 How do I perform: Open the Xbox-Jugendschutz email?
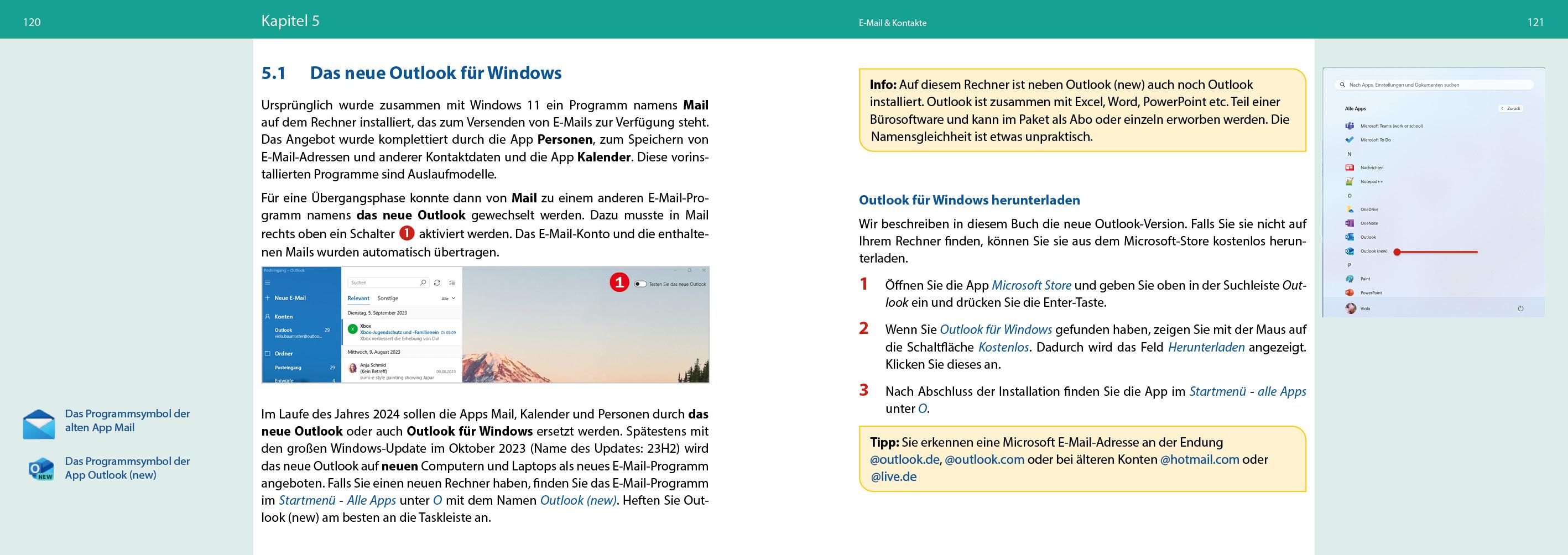pyautogui.click(x=401, y=332)
